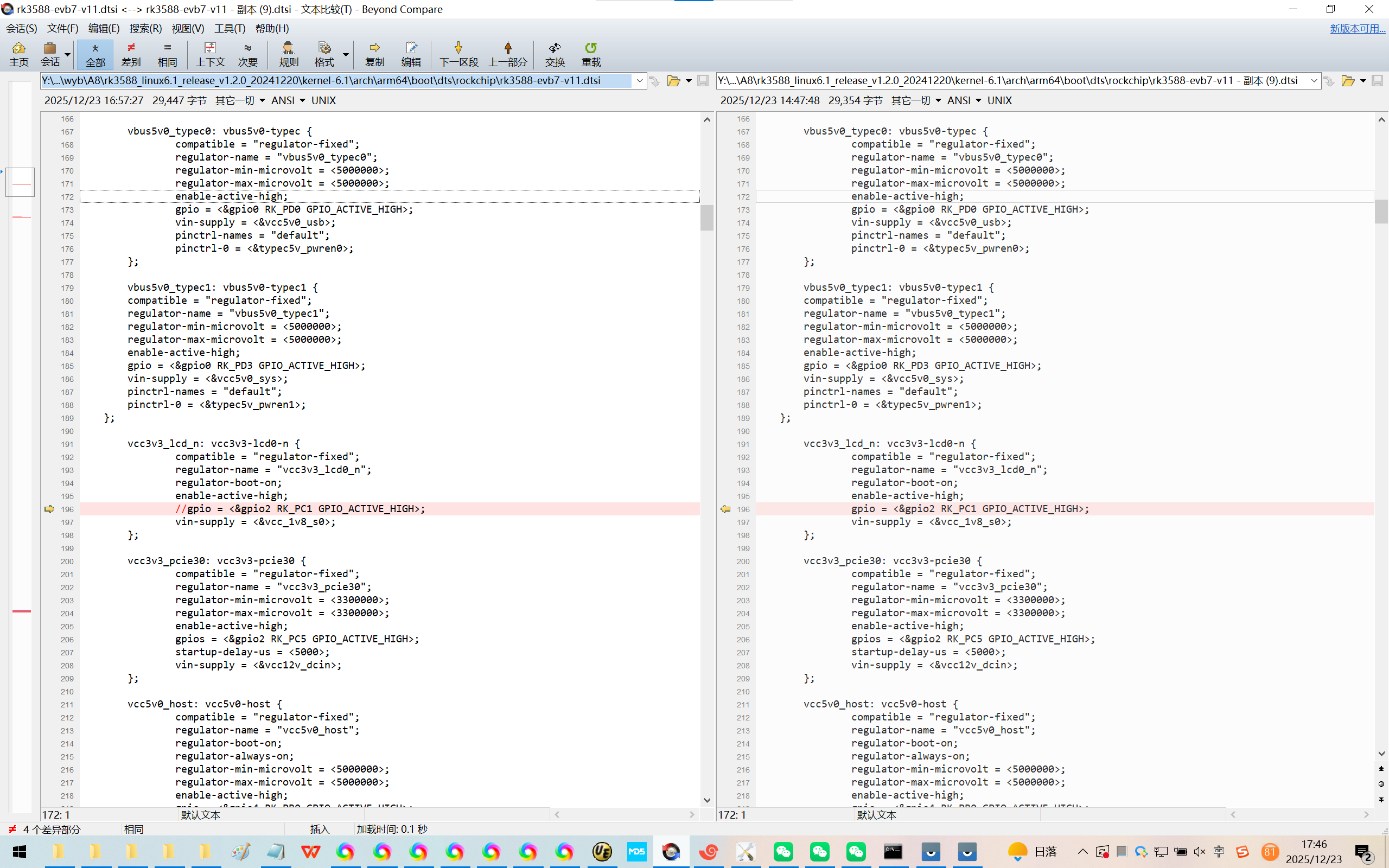Screen dimensions: 1389x868
Task: Click right pane open file folder button
Action: point(1347,81)
